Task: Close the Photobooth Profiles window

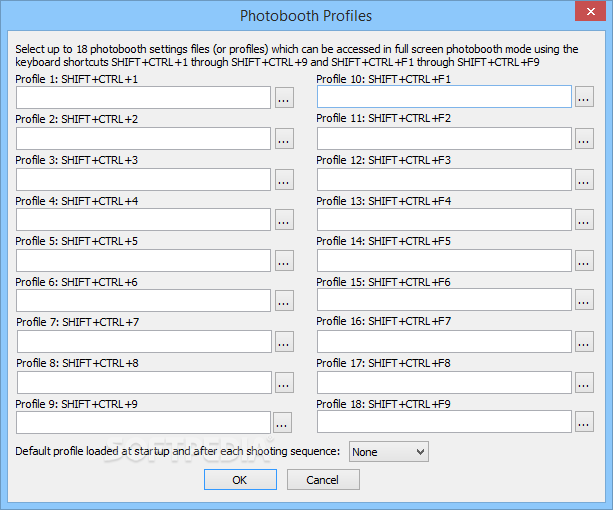Action: [590, 11]
